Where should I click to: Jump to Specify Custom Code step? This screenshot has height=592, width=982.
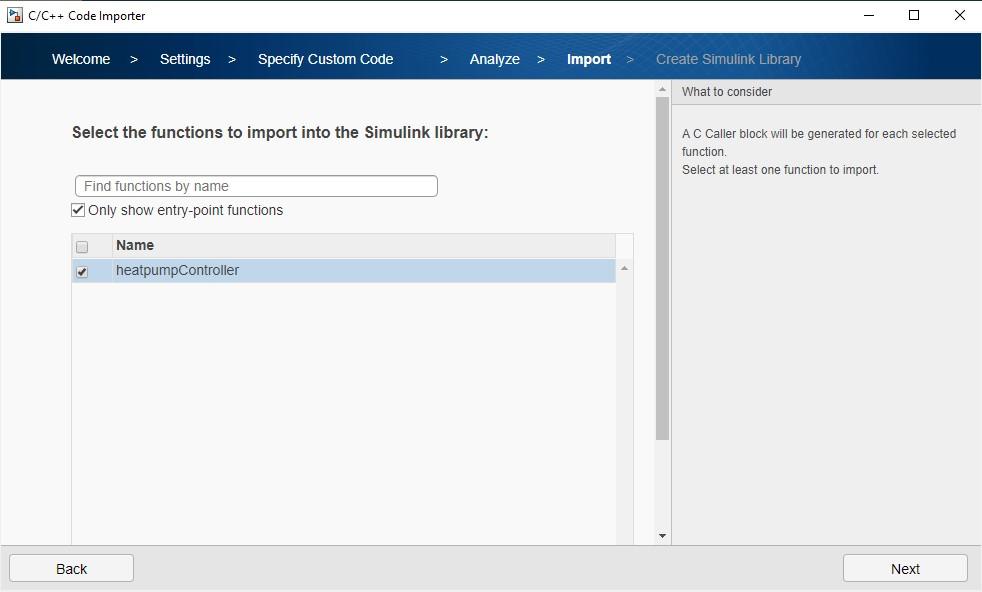[325, 59]
